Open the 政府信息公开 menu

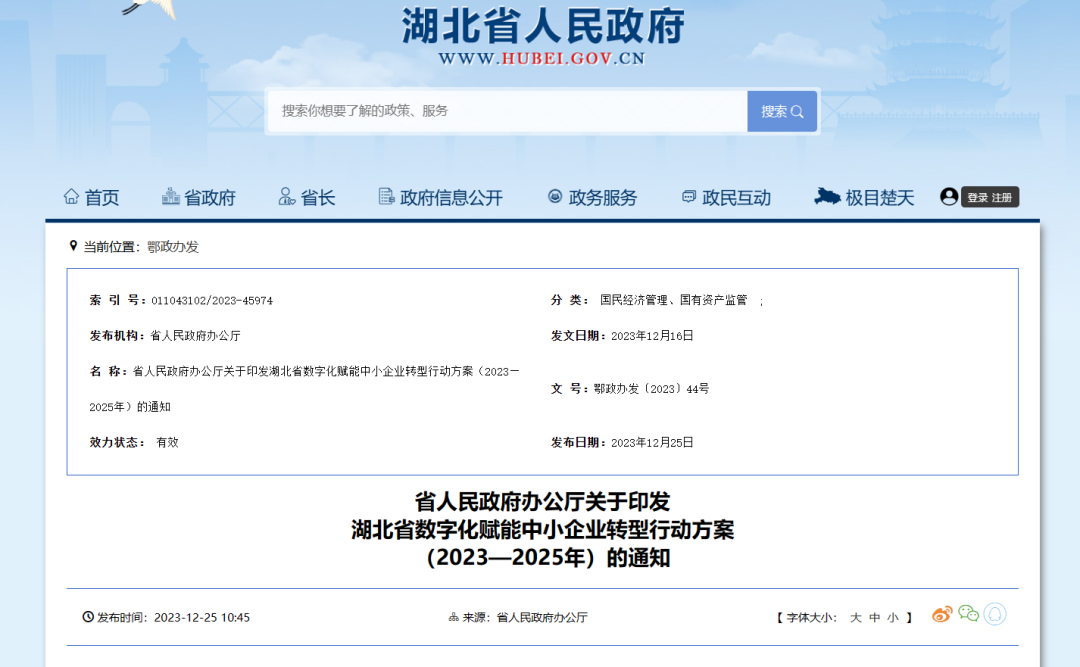(x=450, y=198)
